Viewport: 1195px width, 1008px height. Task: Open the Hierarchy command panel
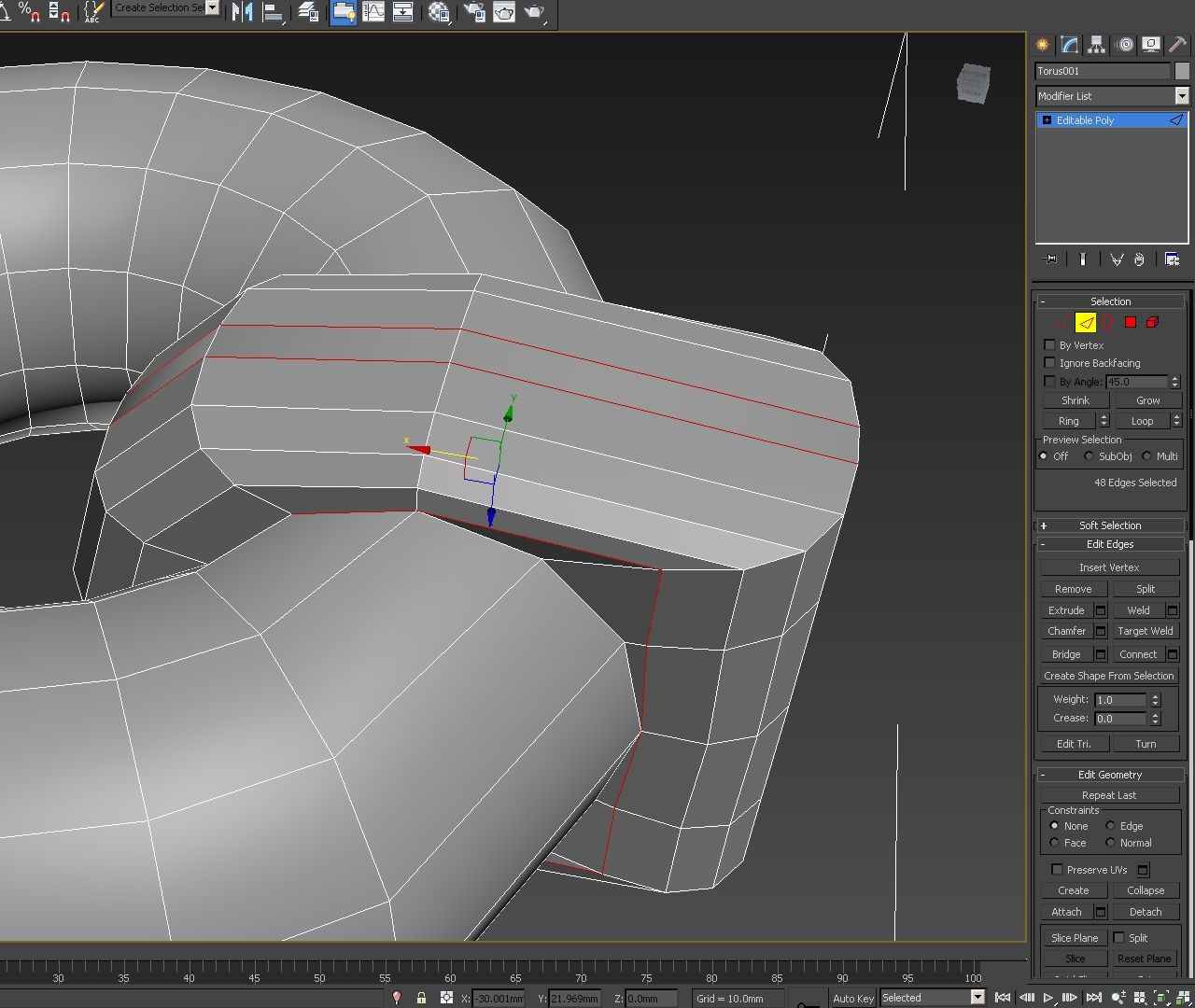[1095, 44]
